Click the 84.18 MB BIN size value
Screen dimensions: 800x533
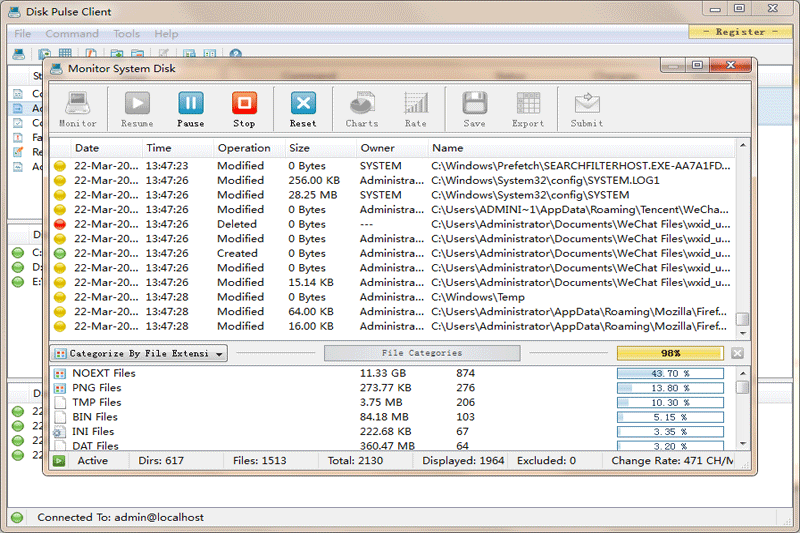[x=387, y=417]
